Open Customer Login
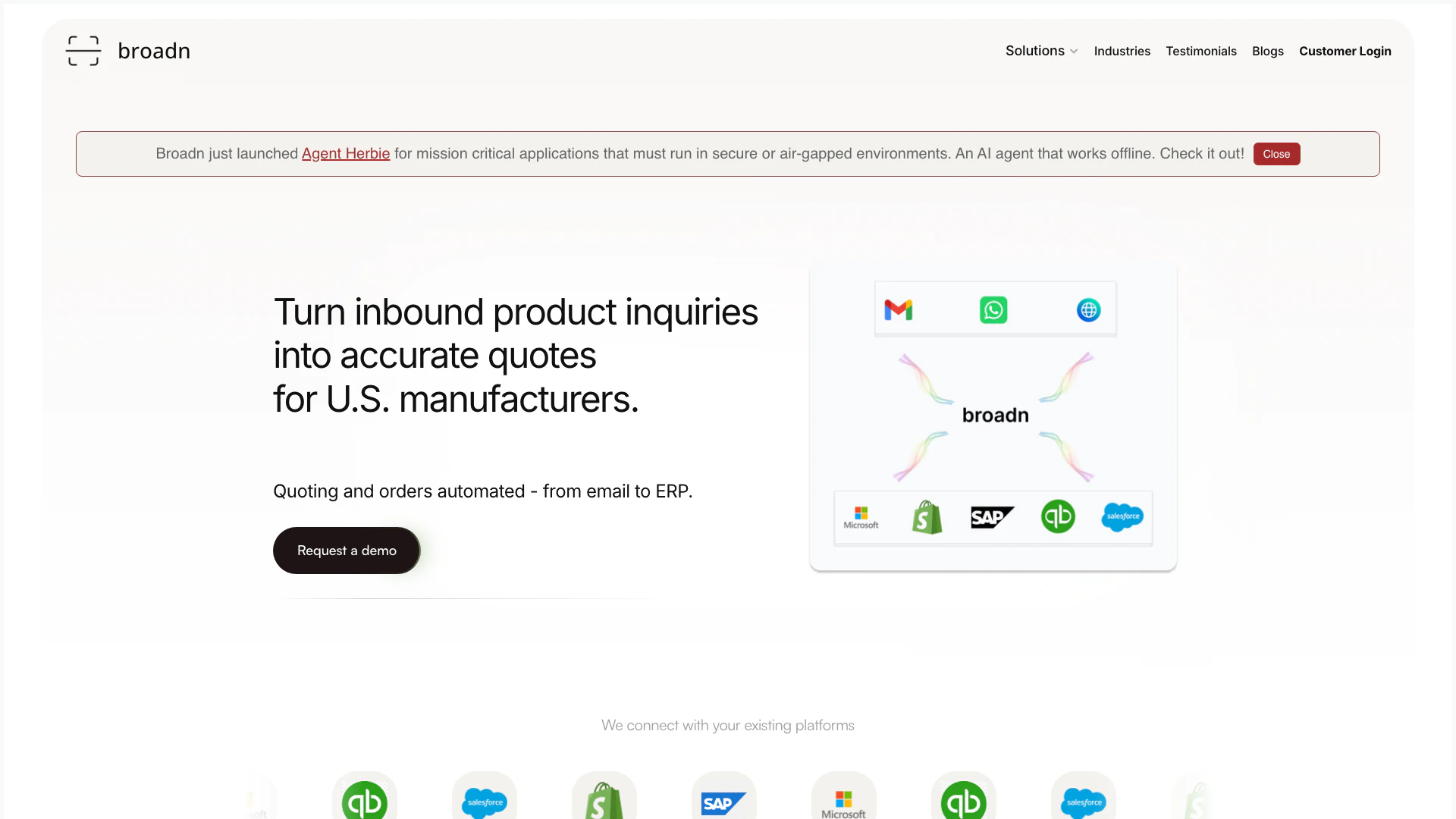Screen dimensions: 1456x819 click(1345, 51)
